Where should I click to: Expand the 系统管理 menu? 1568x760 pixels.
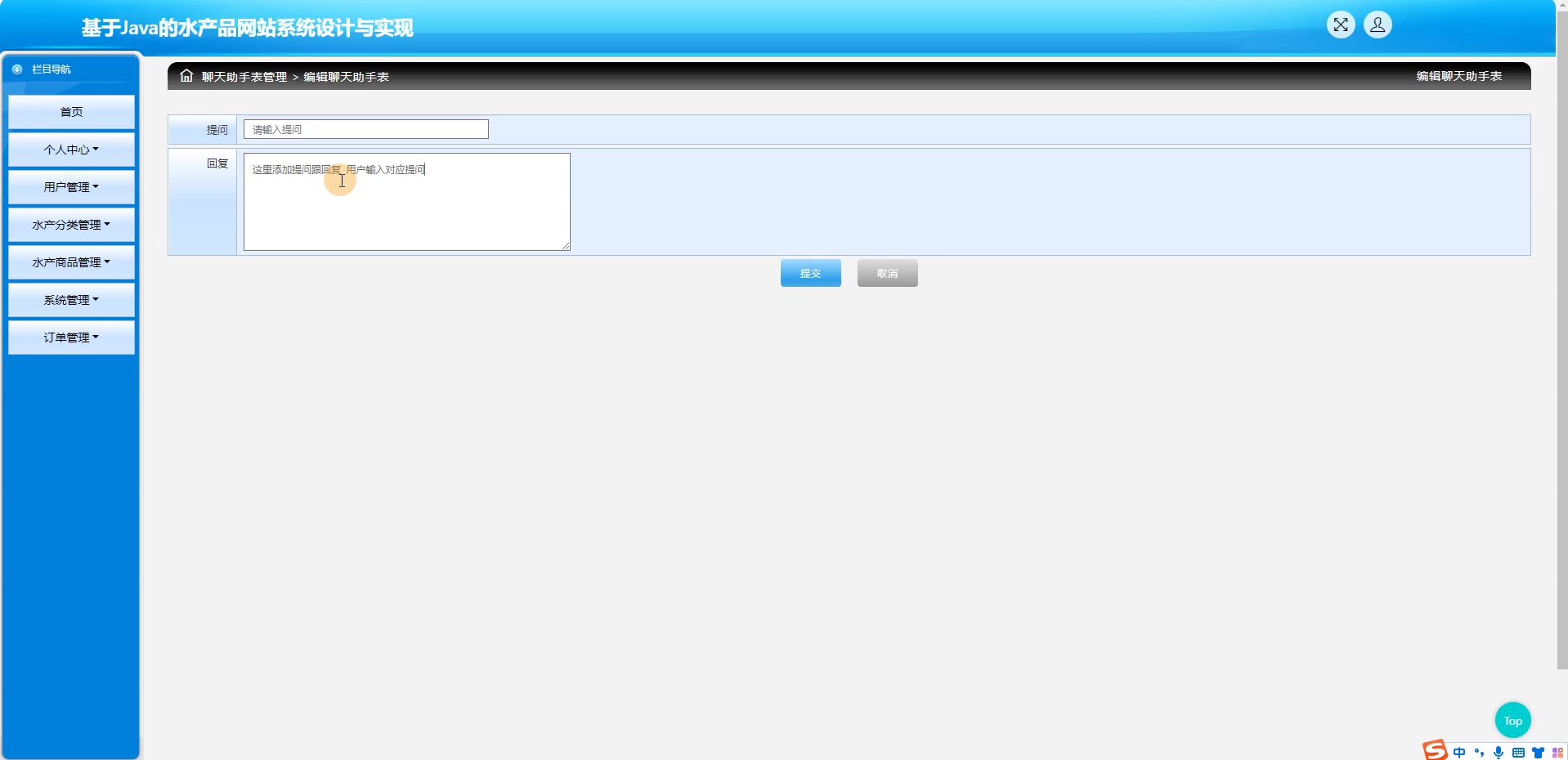point(71,300)
